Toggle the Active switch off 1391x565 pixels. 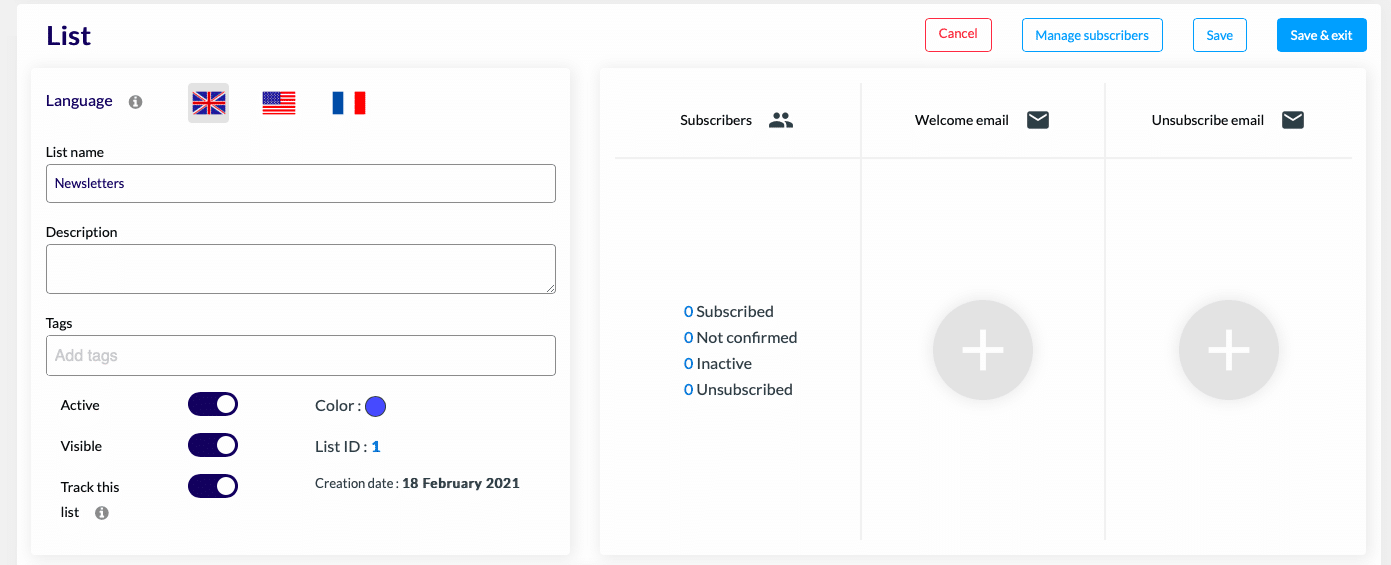(x=213, y=404)
